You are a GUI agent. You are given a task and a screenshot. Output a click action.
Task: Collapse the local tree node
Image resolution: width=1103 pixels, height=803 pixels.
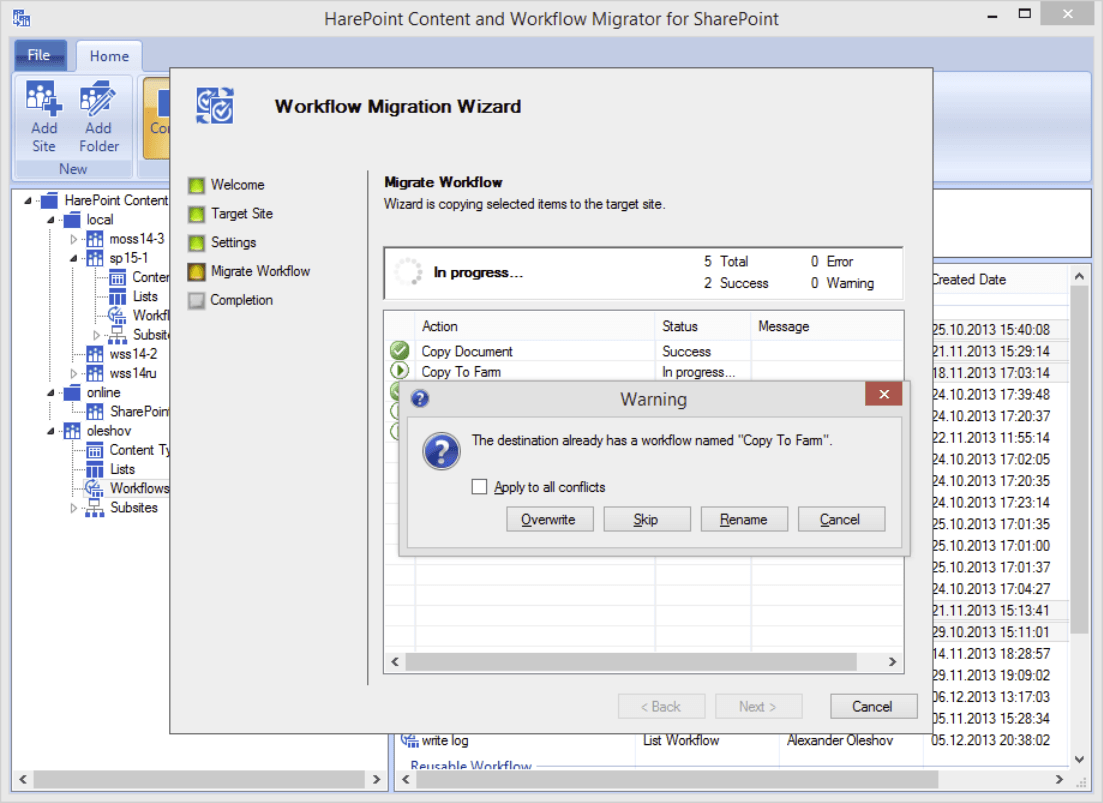click(51, 220)
